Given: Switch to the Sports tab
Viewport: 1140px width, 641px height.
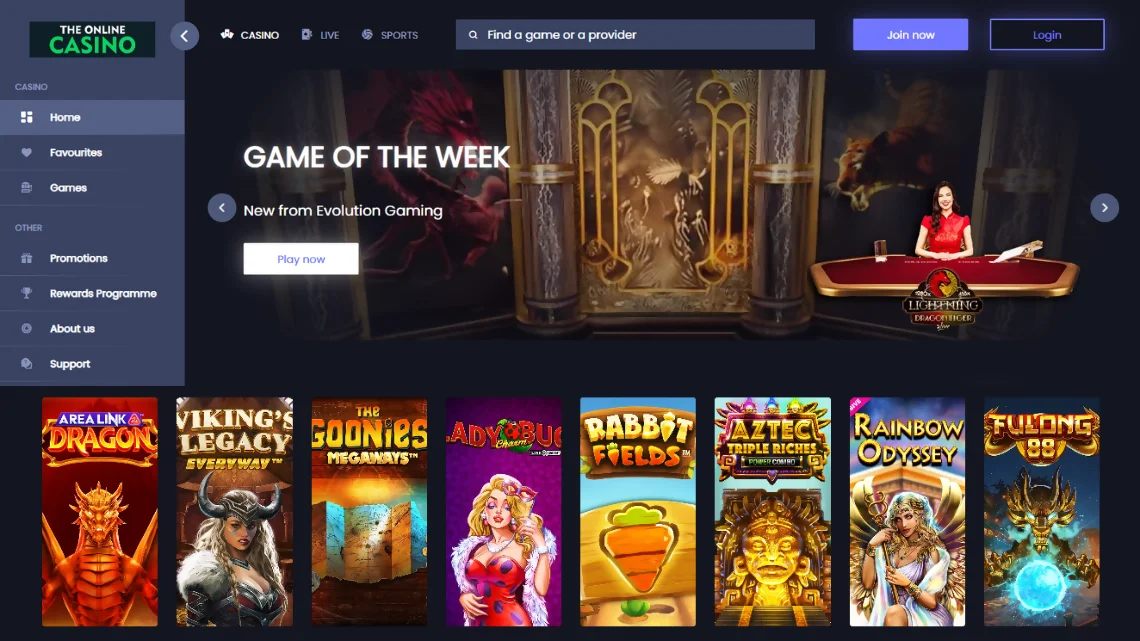Looking at the screenshot, I should point(390,35).
